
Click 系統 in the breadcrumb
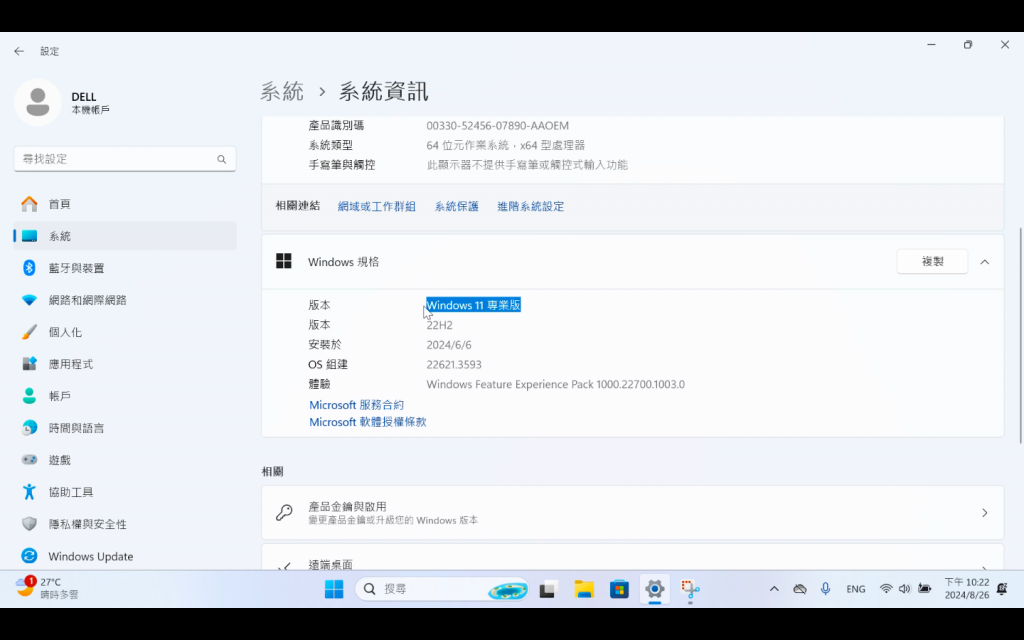282,91
